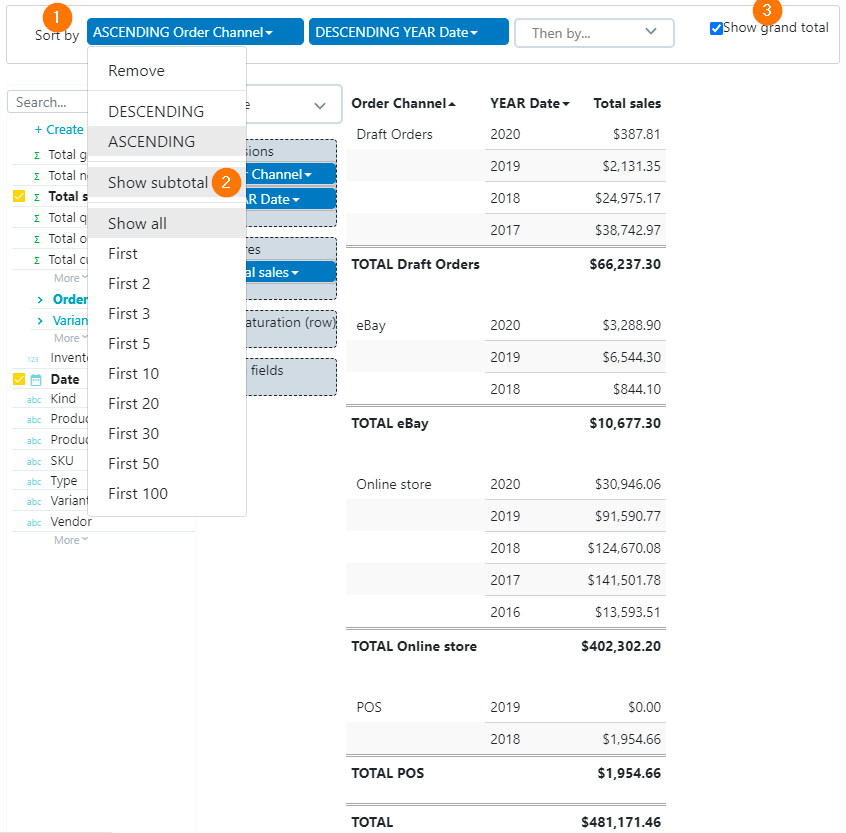Select Remove from the sort menu
This screenshot has width=846, height=833.
coord(137,71)
